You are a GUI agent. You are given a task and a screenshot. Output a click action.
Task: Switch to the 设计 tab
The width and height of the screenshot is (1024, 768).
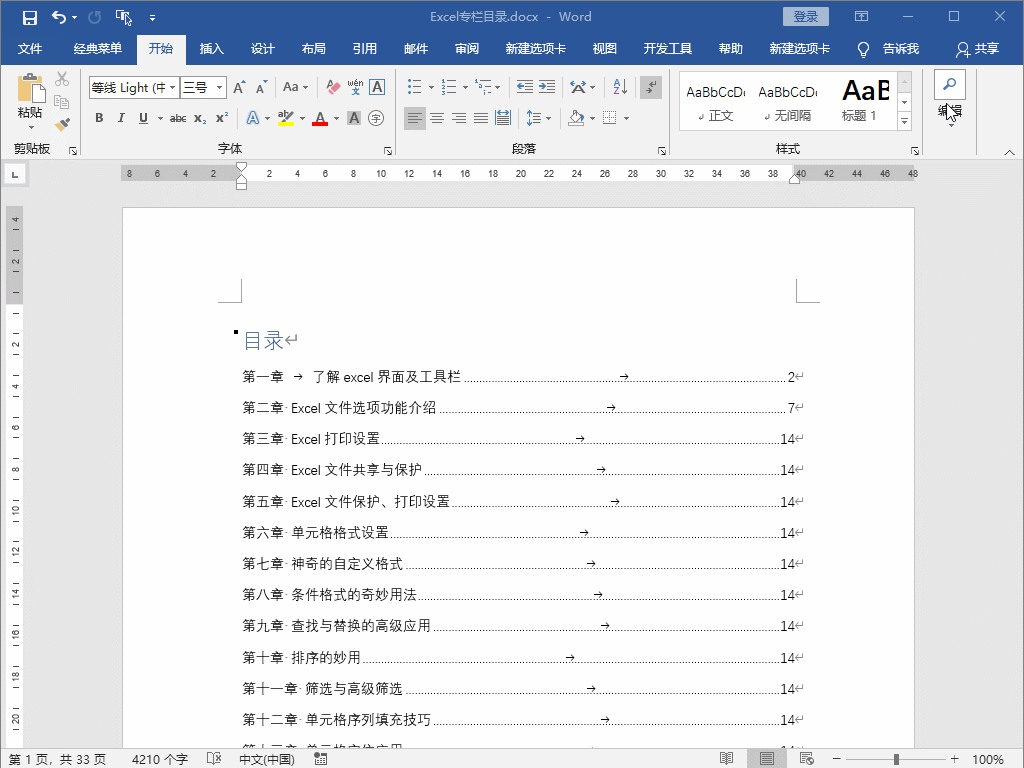(x=263, y=49)
